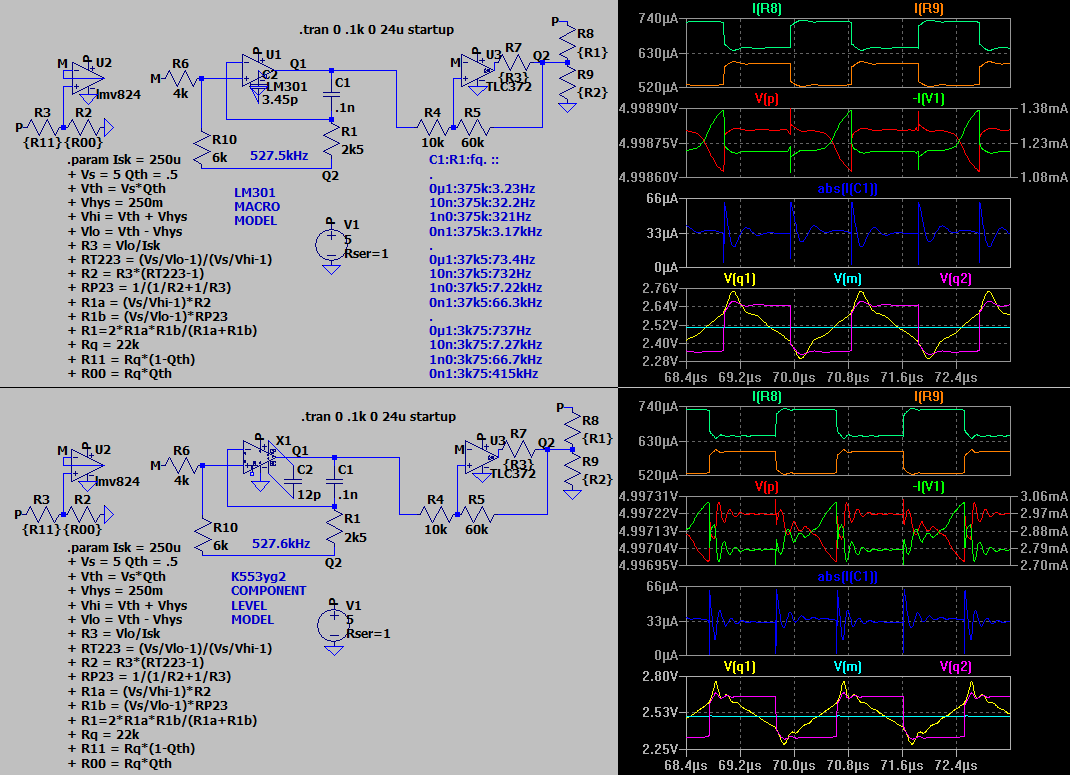1070x775 pixels.
Task: Select the LM301 MACRO MODEL comment text
Action: [x=256, y=206]
